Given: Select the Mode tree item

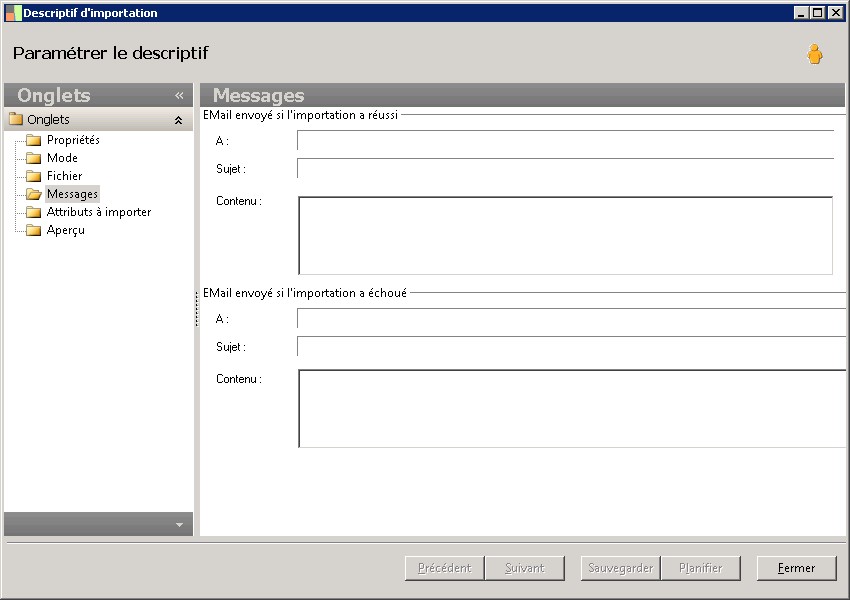Looking at the screenshot, I should click(x=62, y=158).
